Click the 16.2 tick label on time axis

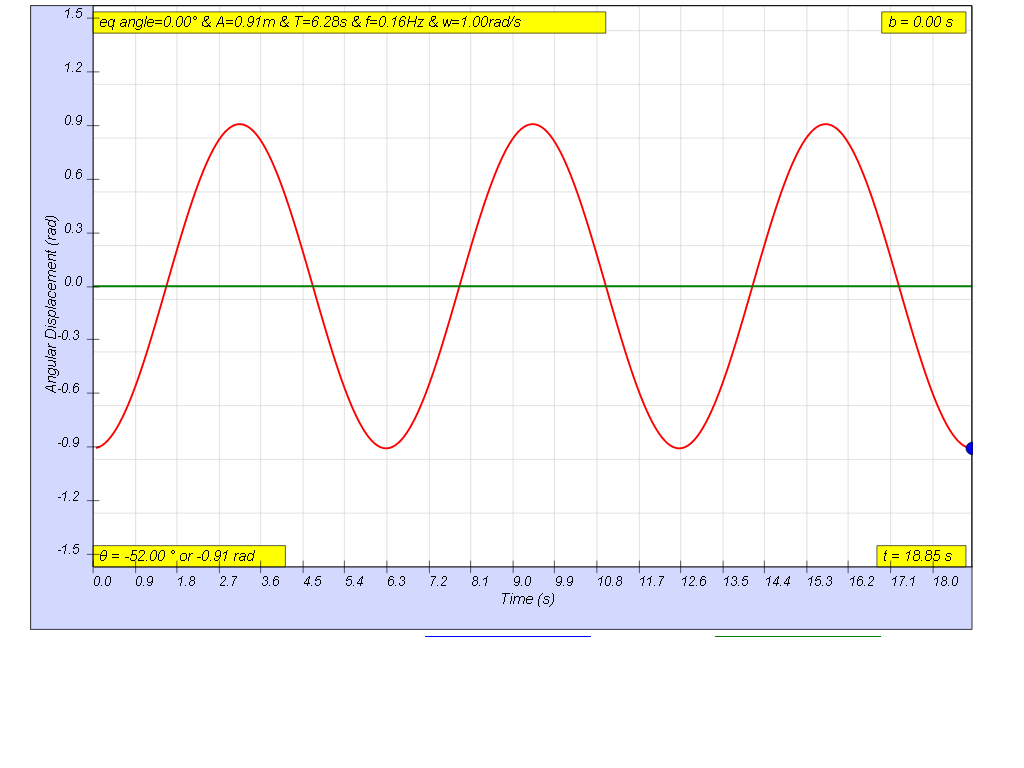861,581
